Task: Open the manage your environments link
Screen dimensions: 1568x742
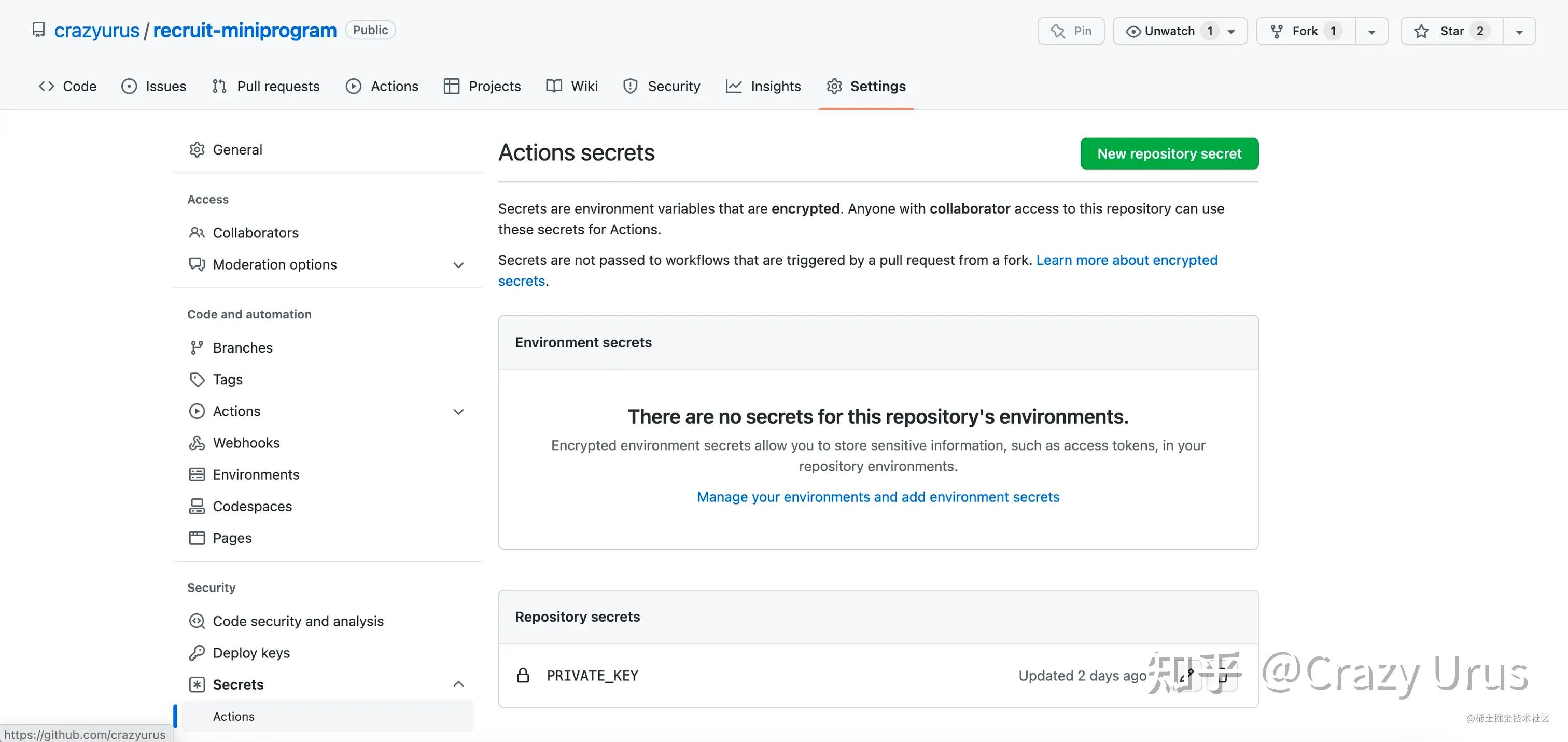Action: [878, 497]
